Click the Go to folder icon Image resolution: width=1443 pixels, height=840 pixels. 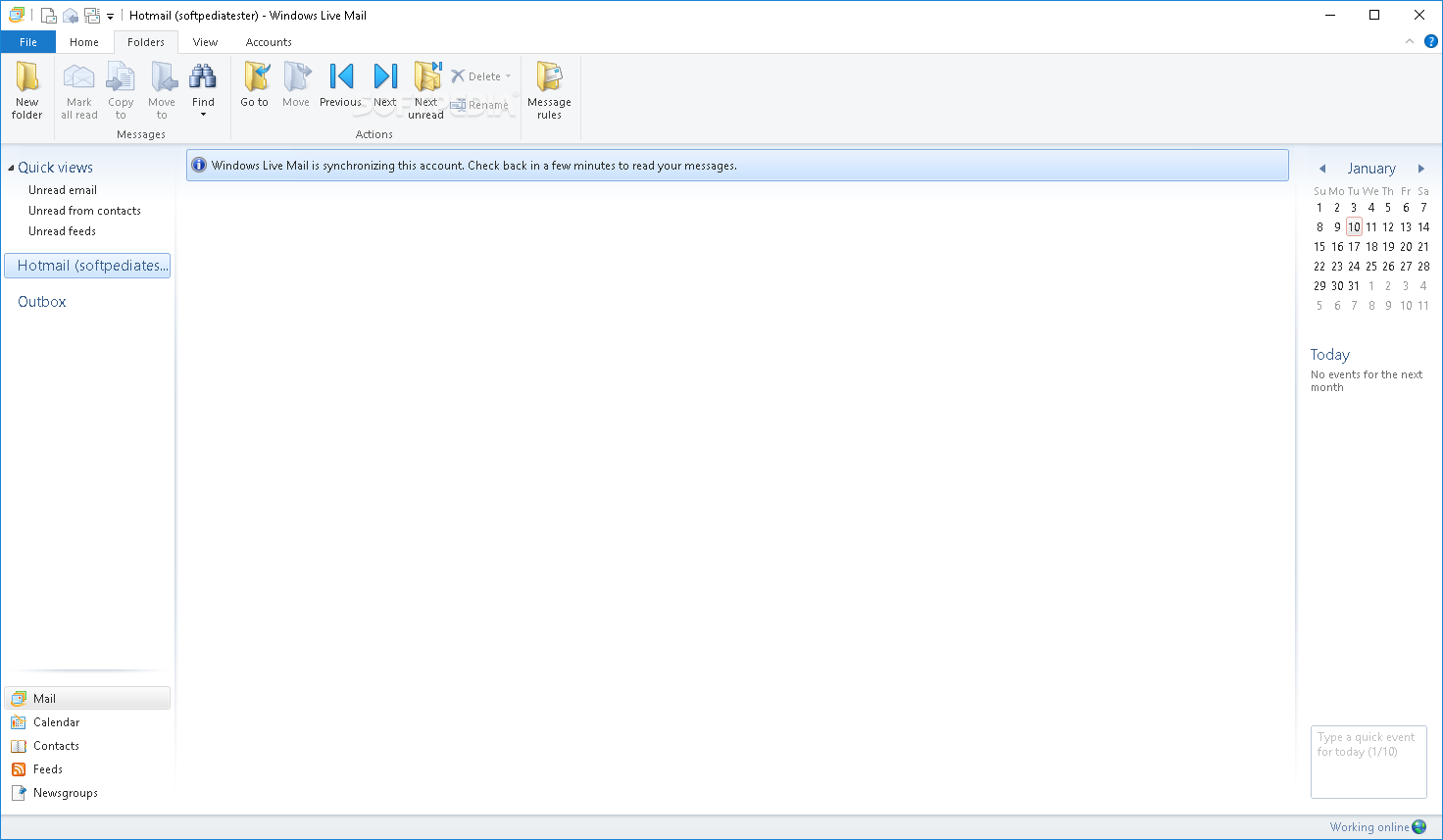(x=255, y=84)
